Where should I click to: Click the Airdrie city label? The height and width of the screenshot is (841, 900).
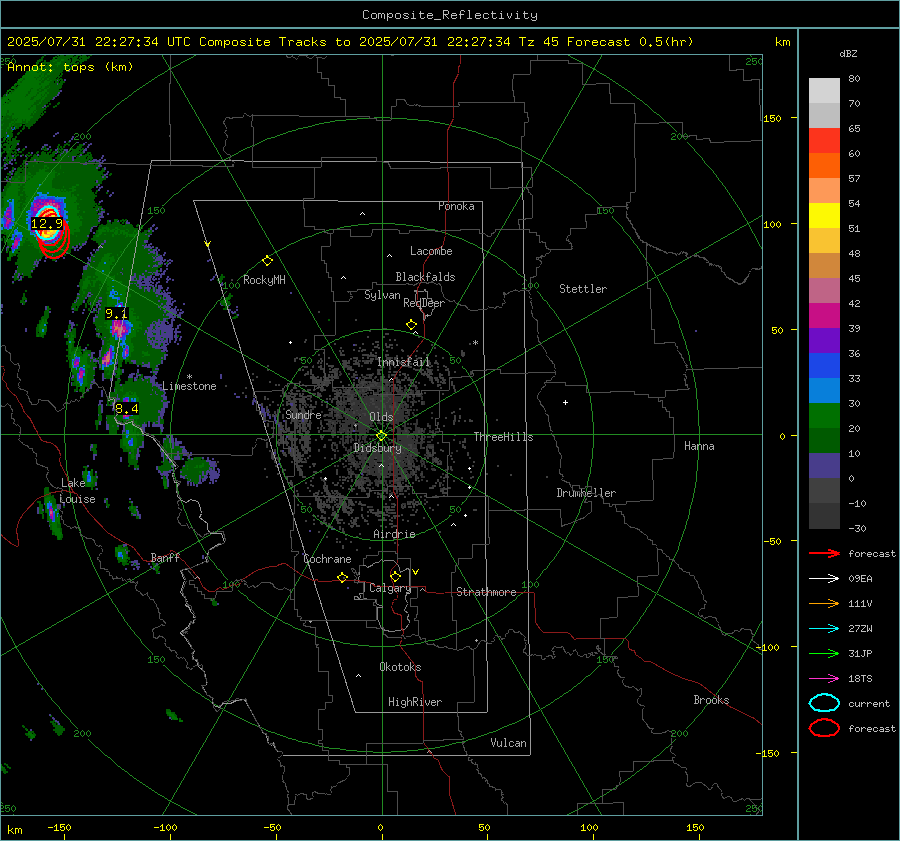[394, 534]
